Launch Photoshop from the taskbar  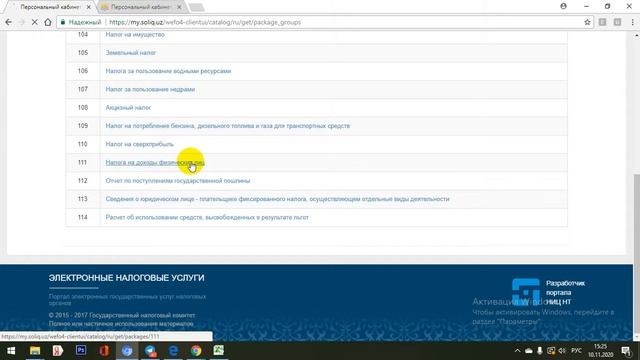[81, 351]
